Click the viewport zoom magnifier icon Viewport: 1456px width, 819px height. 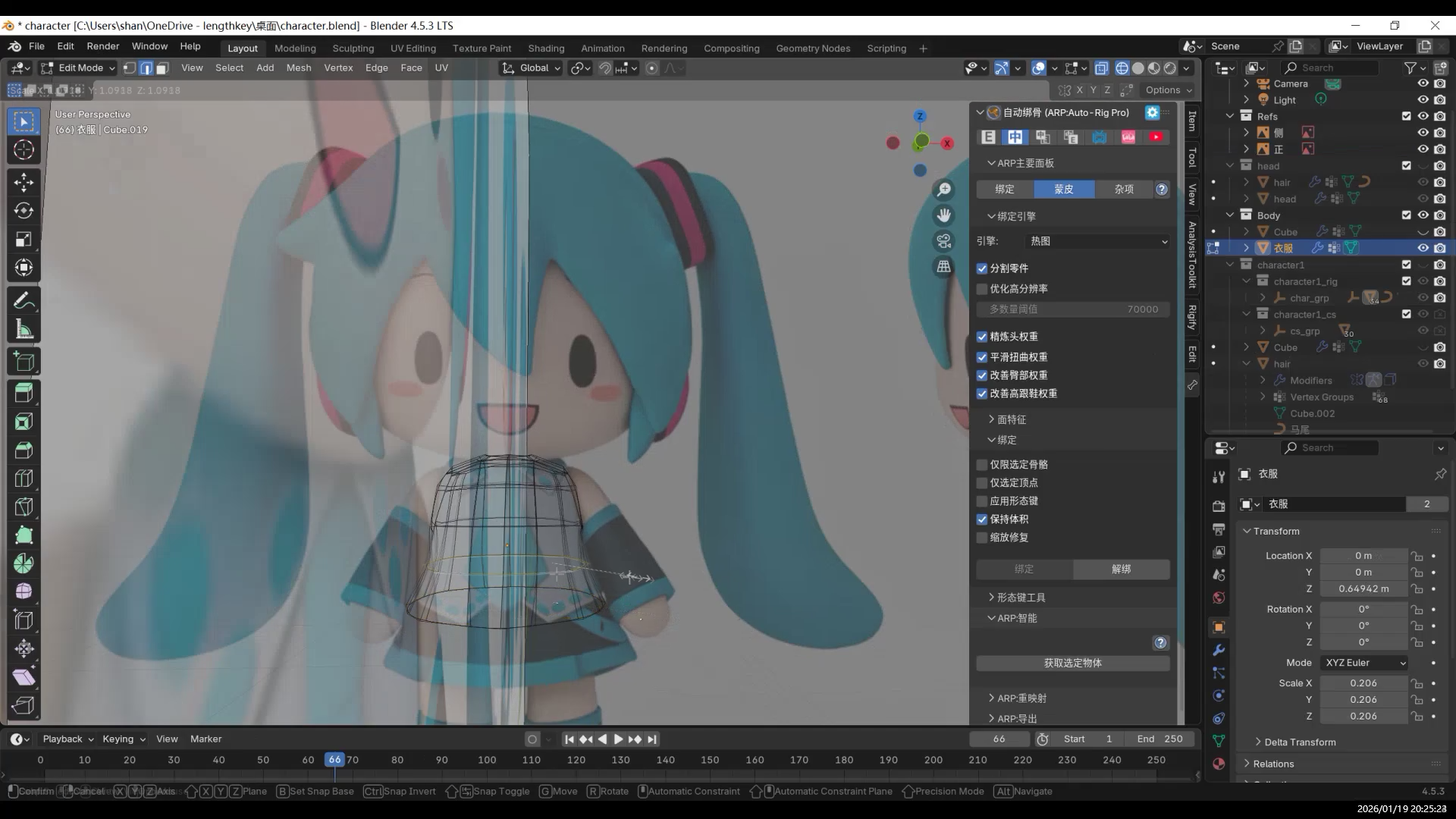[x=943, y=190]
